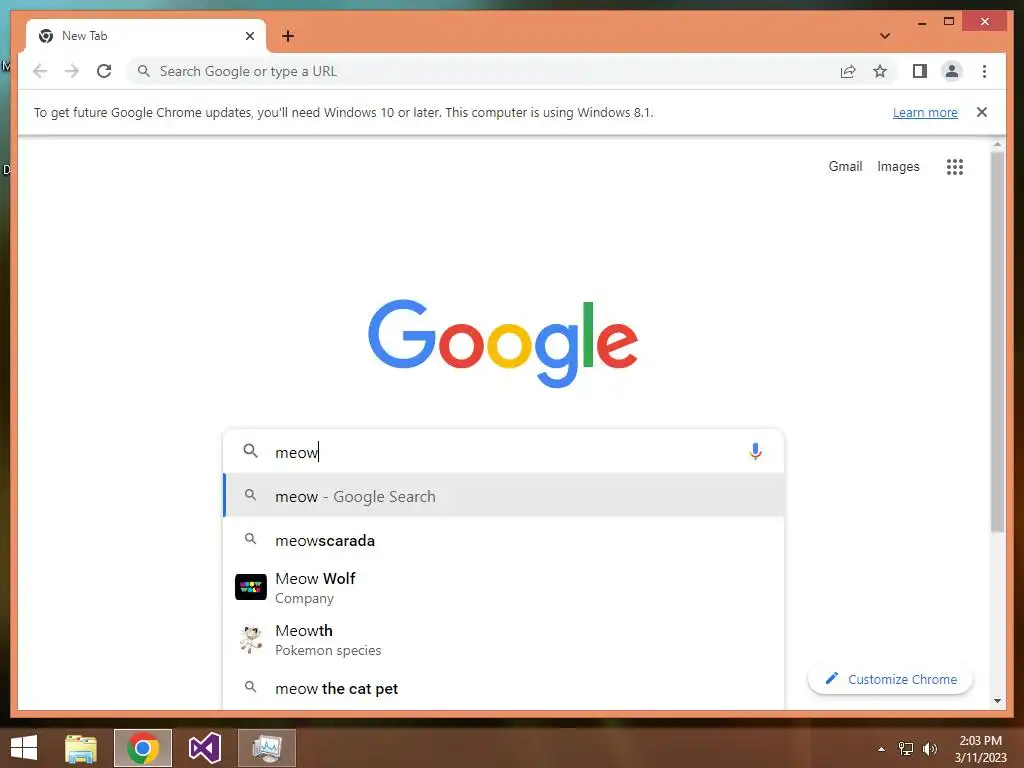Choose the Meow Wolf Company suggestion
Screen dimensions: 1024x768
pos(504,588)
